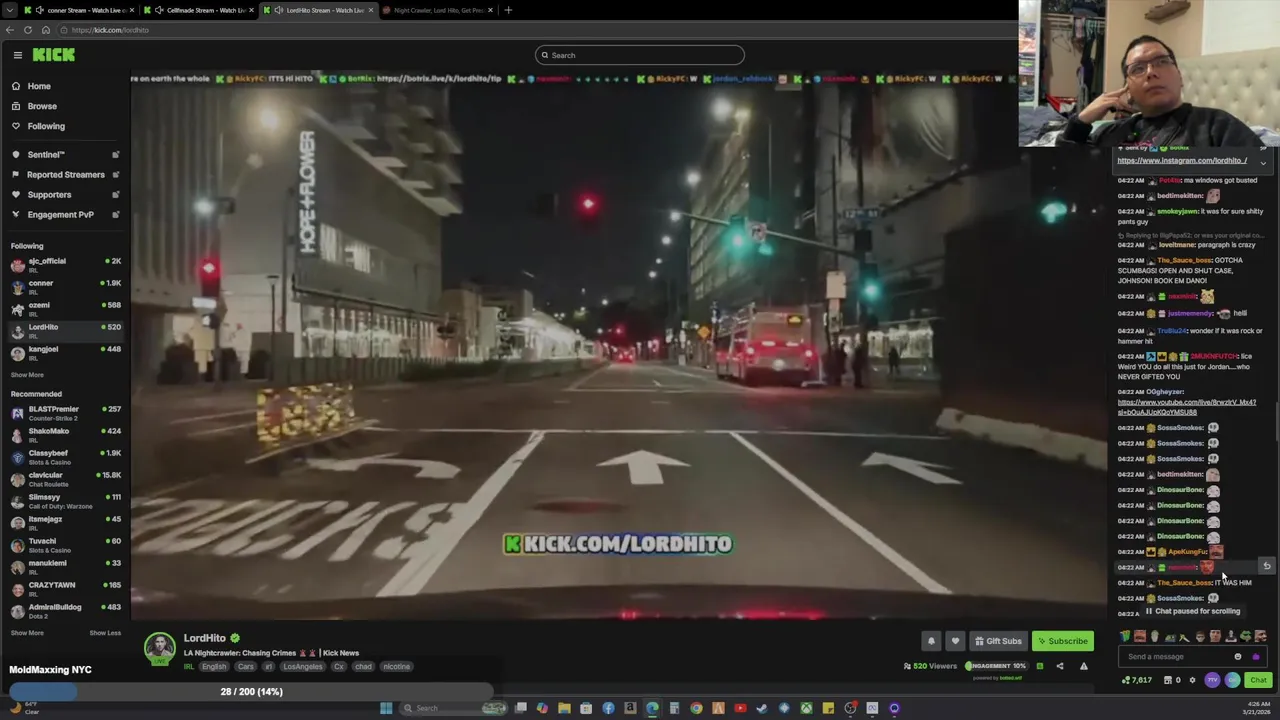Image resolution: width=1280 pixels, height=720 pixels.
Task: Click the 28 / 200 progress bar
Action: click(x=252, y=692)
